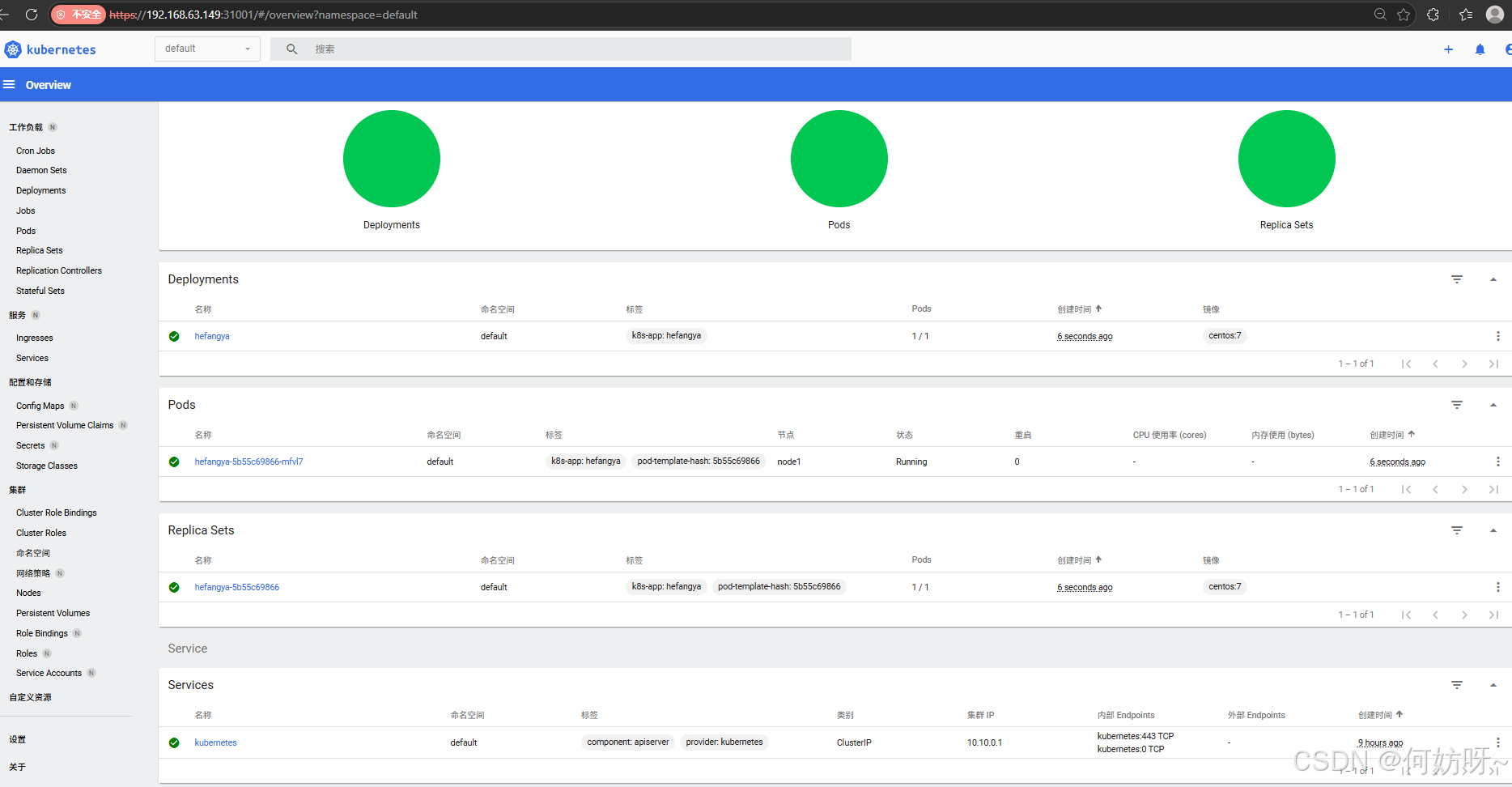Viewport: 1512px width, 787px height.
Task: Open actions menu for hefangya deployment row
Action: 1497,336
